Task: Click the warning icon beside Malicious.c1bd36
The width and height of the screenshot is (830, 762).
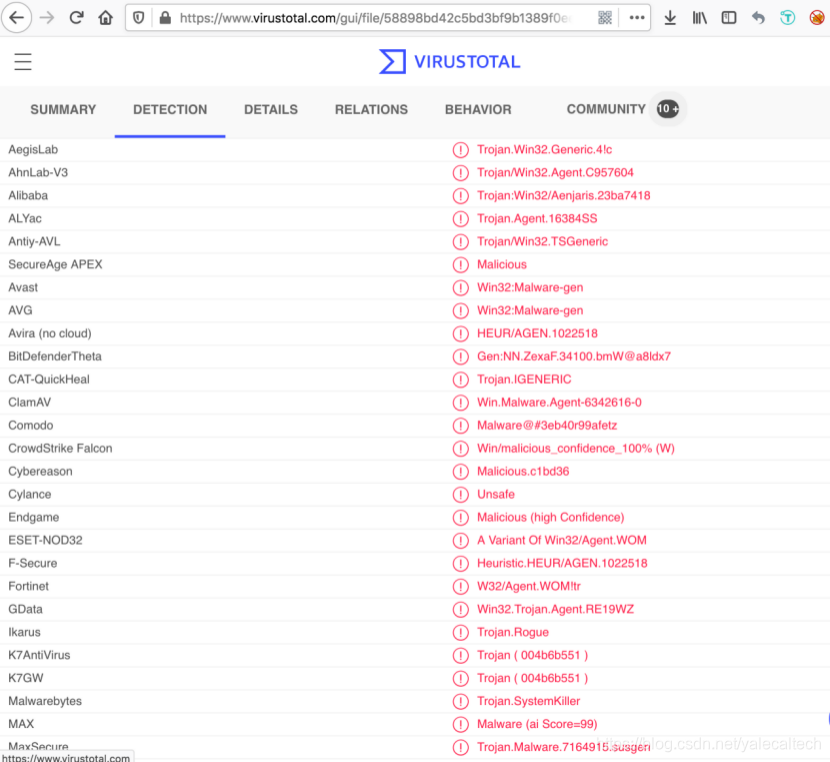Action: (461, 471)
